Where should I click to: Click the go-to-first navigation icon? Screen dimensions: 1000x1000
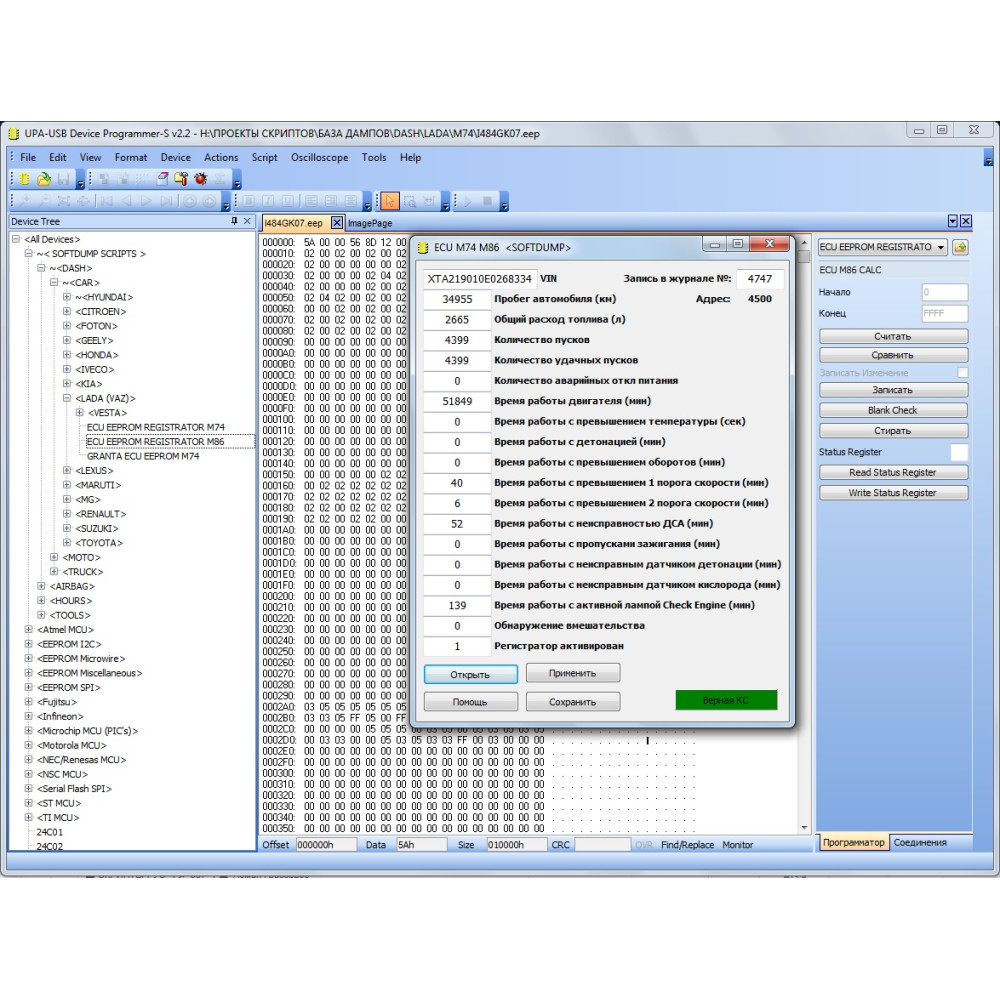click(x=107, y=201)
